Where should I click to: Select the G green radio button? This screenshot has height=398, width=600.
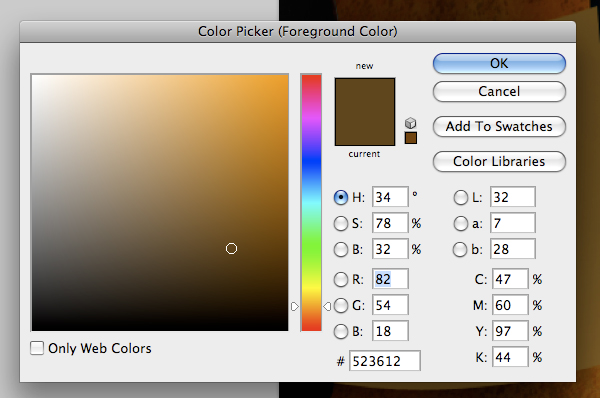click(x=341, y=305)
